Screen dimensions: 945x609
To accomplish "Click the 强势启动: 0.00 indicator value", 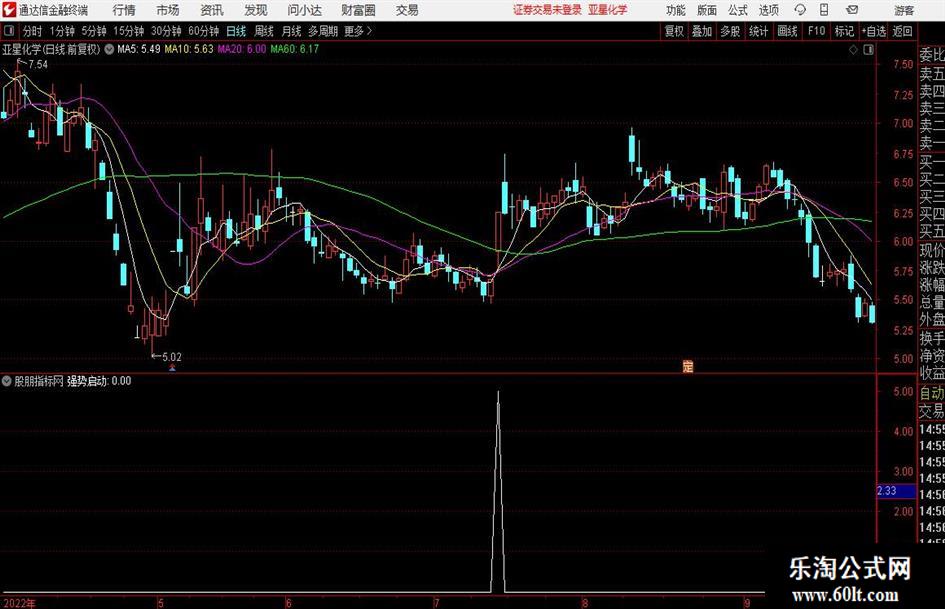I will (x=99, y=381).
